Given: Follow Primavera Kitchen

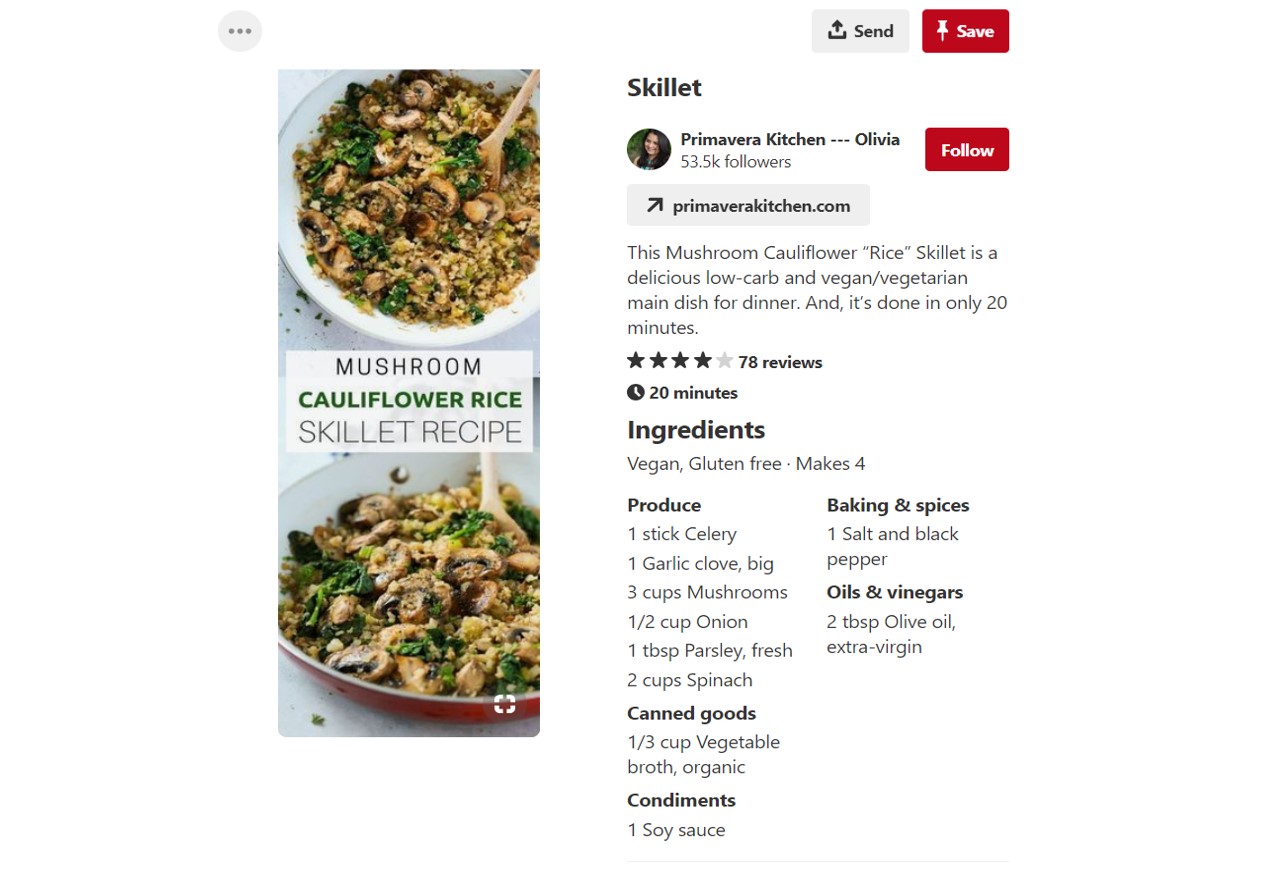Looking at the screenshot, I should coord(967,150).
